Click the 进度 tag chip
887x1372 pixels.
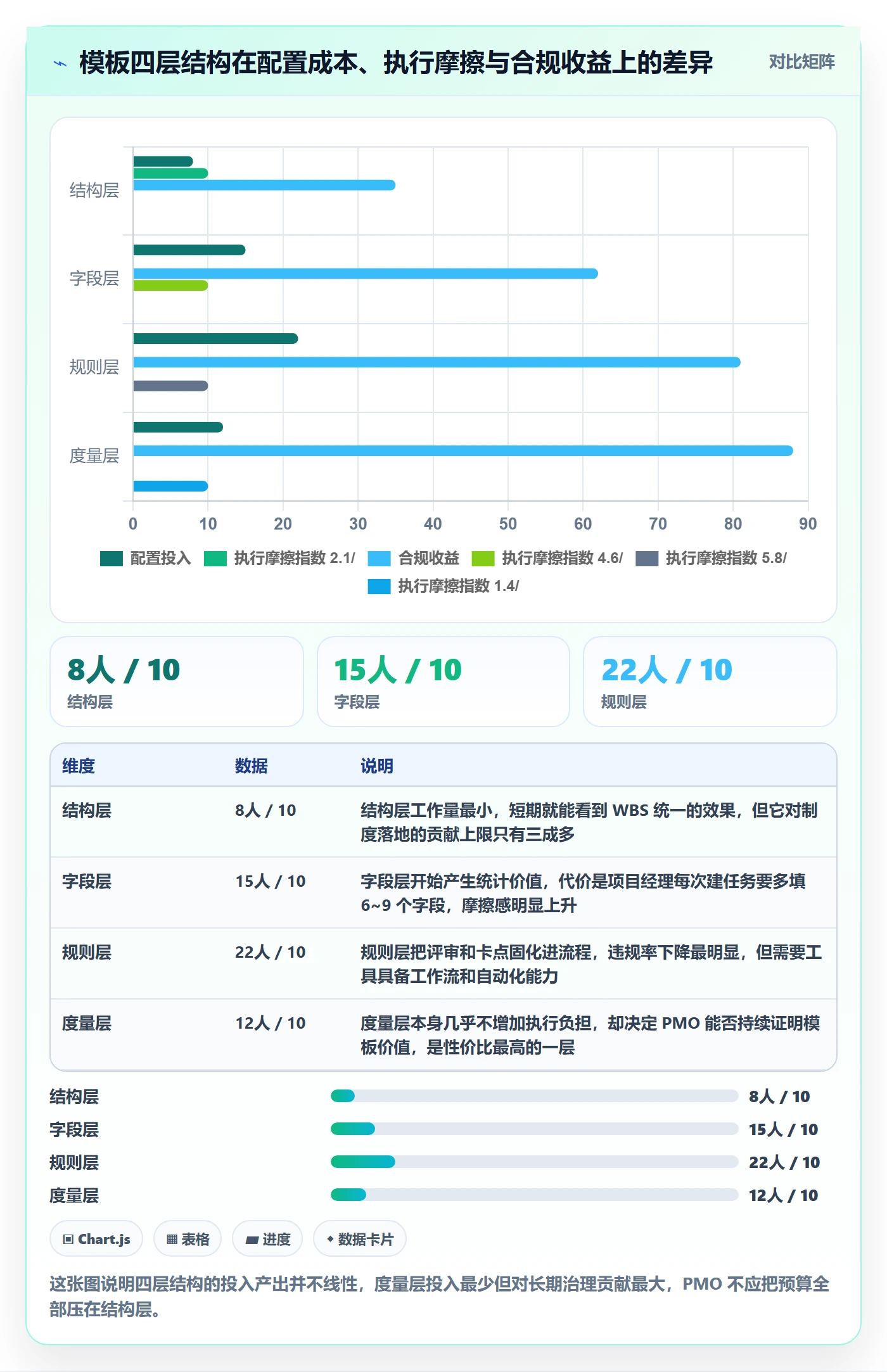coord(267,1238)
